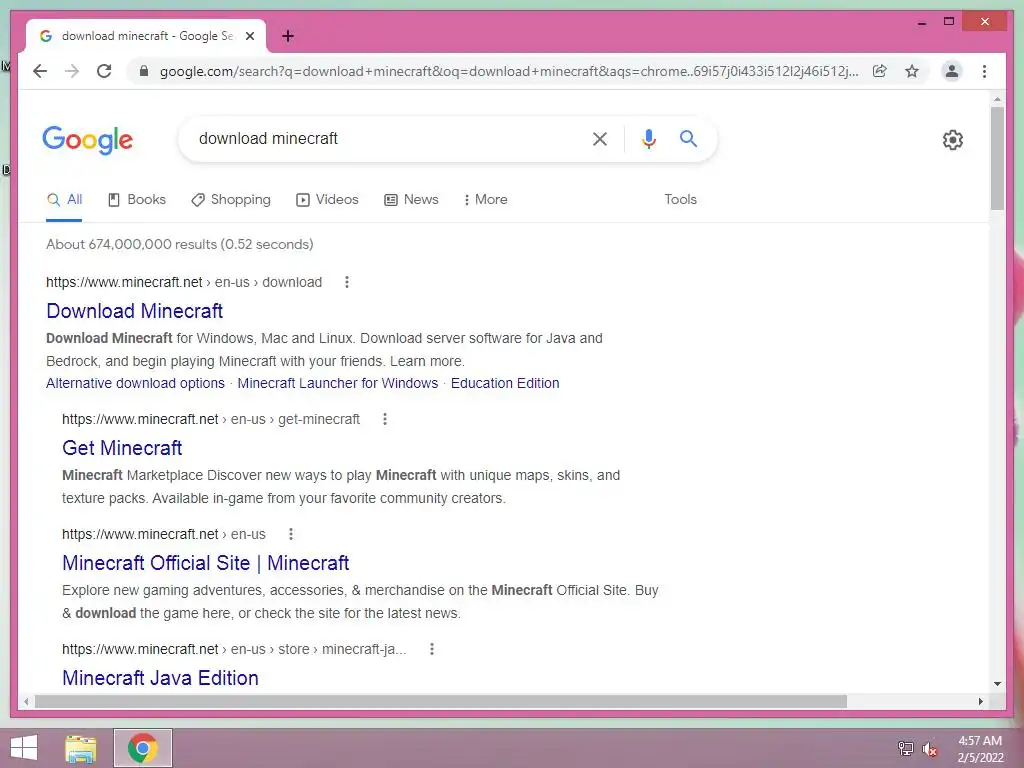Switch to Videos results
Screen dimensions: 1024x768
pos(327,200)
